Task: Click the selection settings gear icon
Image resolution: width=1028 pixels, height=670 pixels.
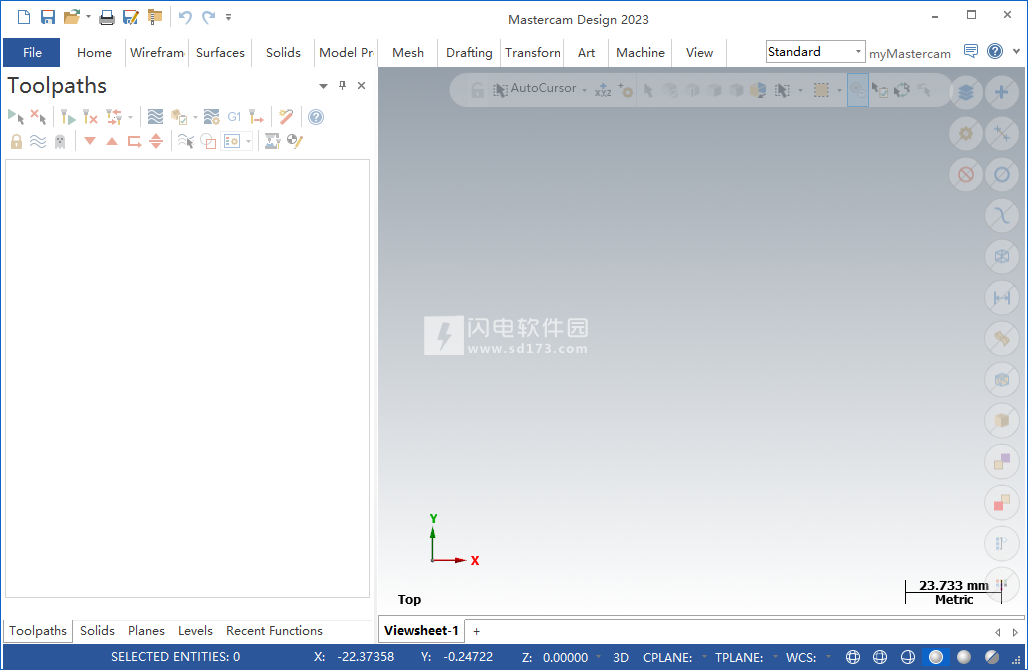Action: pos(625,90)
